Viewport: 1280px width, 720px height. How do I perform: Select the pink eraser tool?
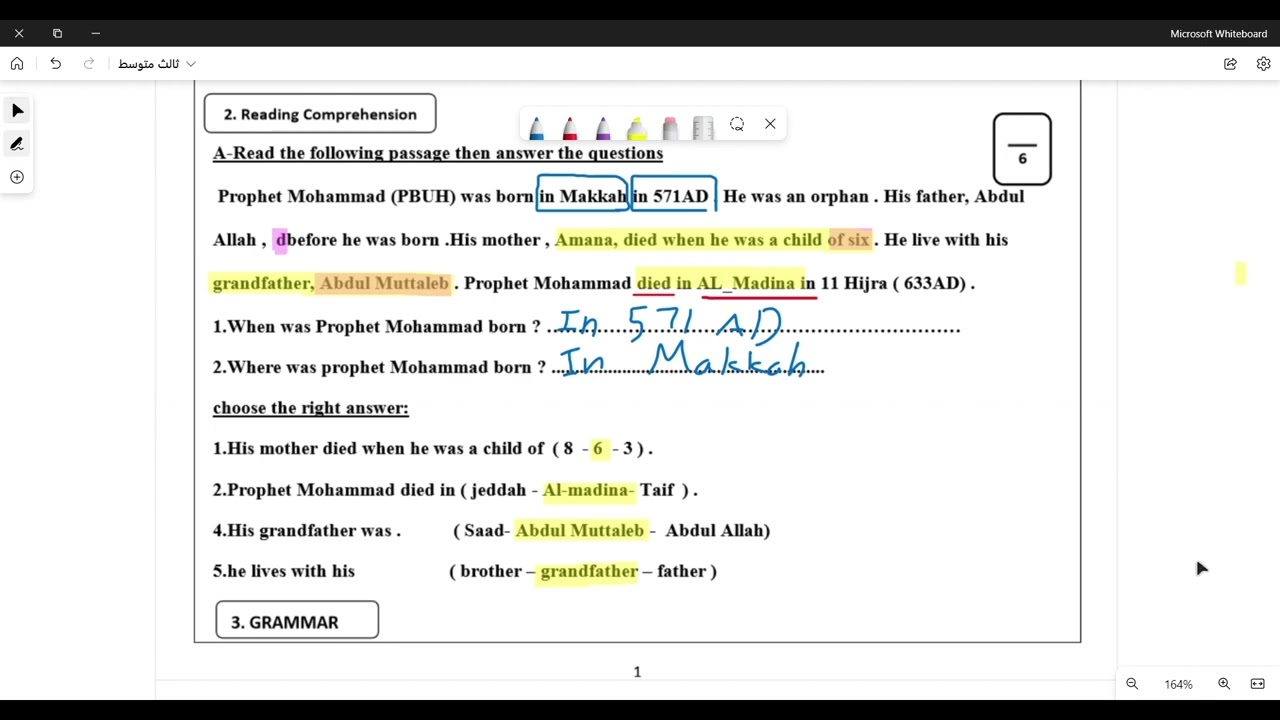tap(670, 126)
